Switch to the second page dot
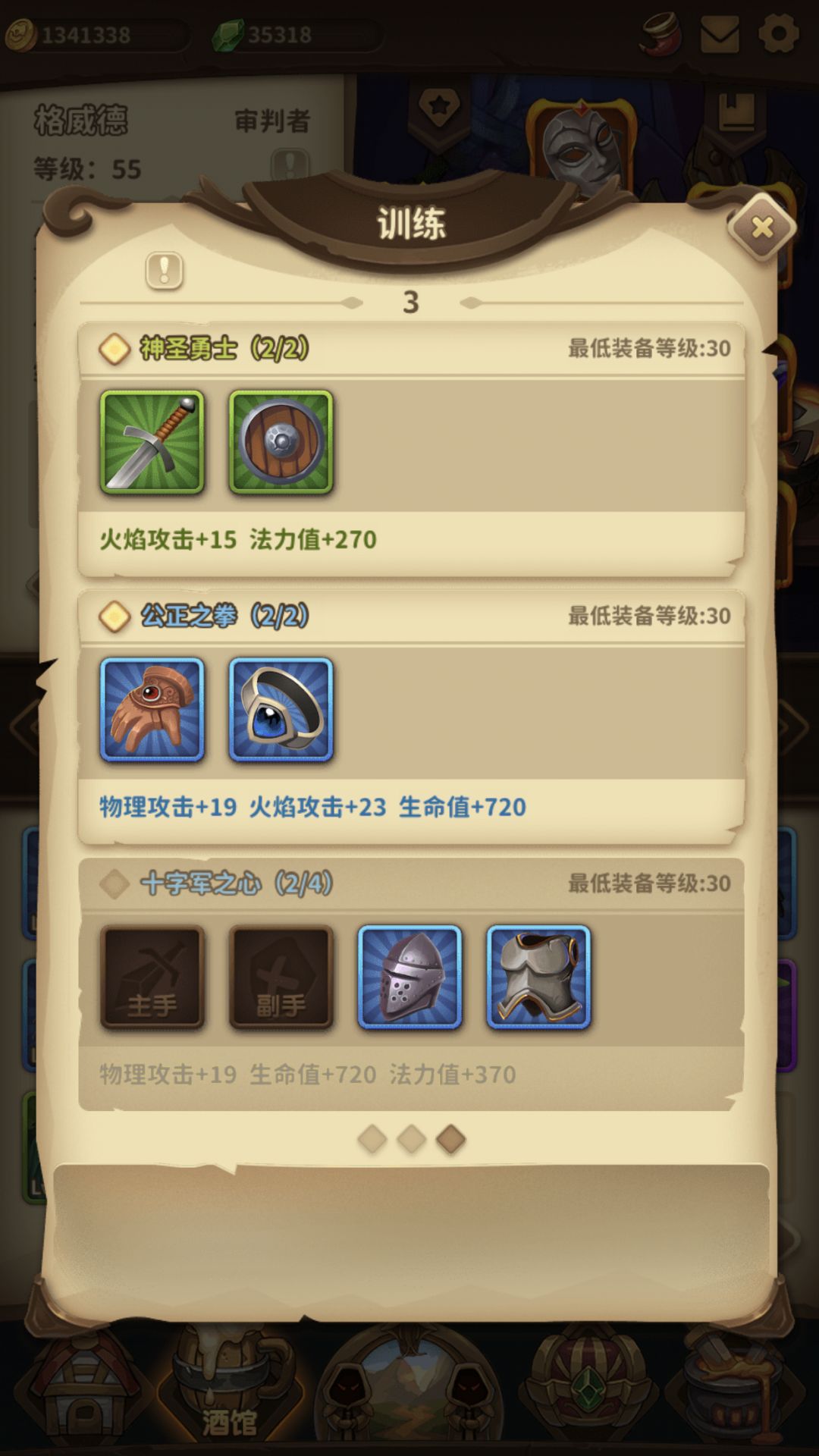 tap(412, 1139)
